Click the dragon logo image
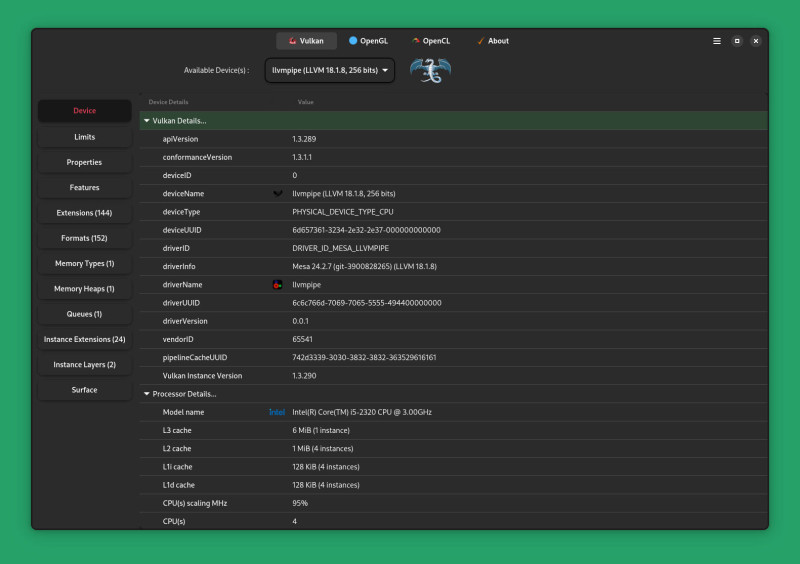 click(430, 70)
